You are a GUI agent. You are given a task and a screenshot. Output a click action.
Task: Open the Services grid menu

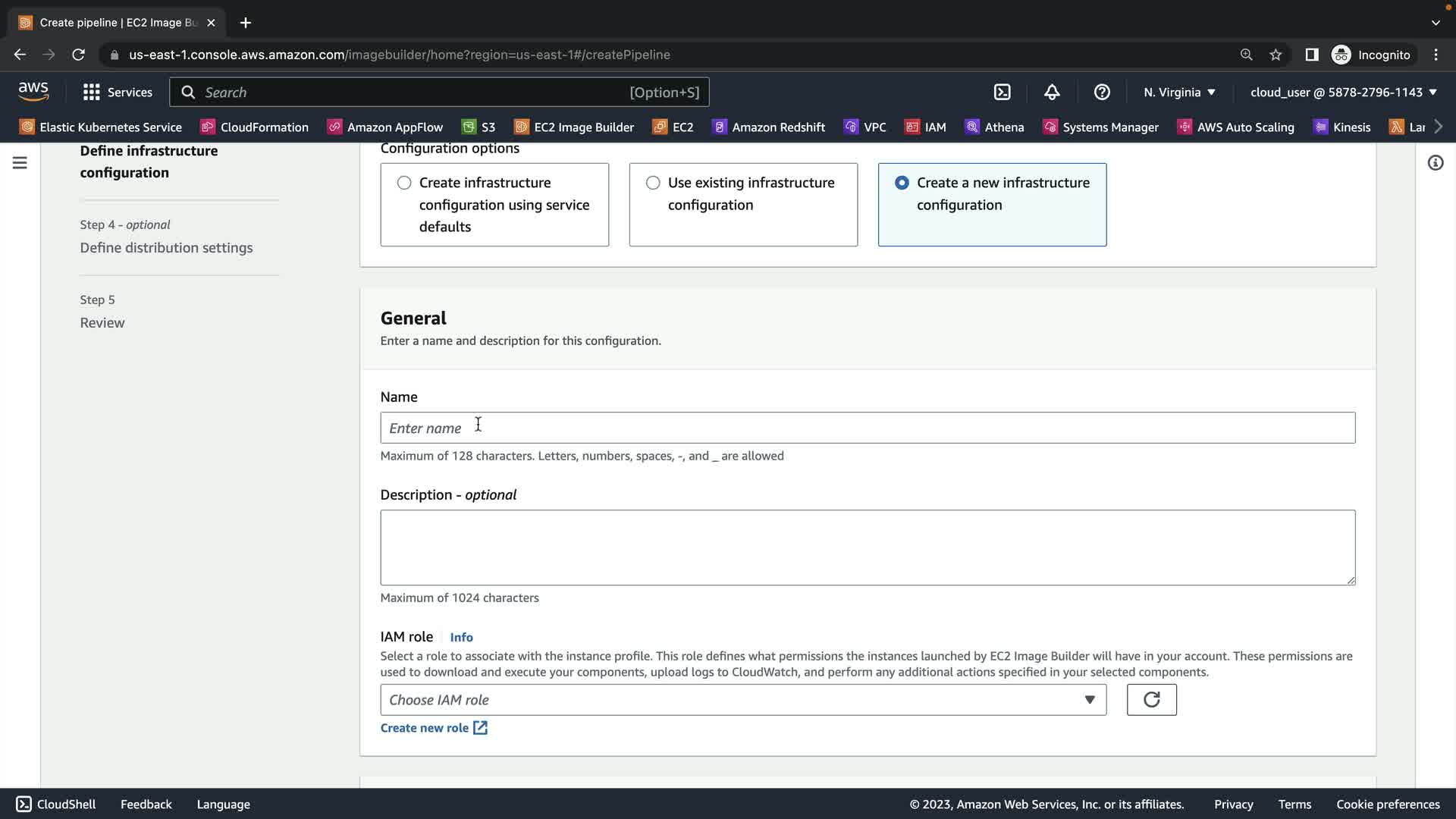[x=118, y=92]
